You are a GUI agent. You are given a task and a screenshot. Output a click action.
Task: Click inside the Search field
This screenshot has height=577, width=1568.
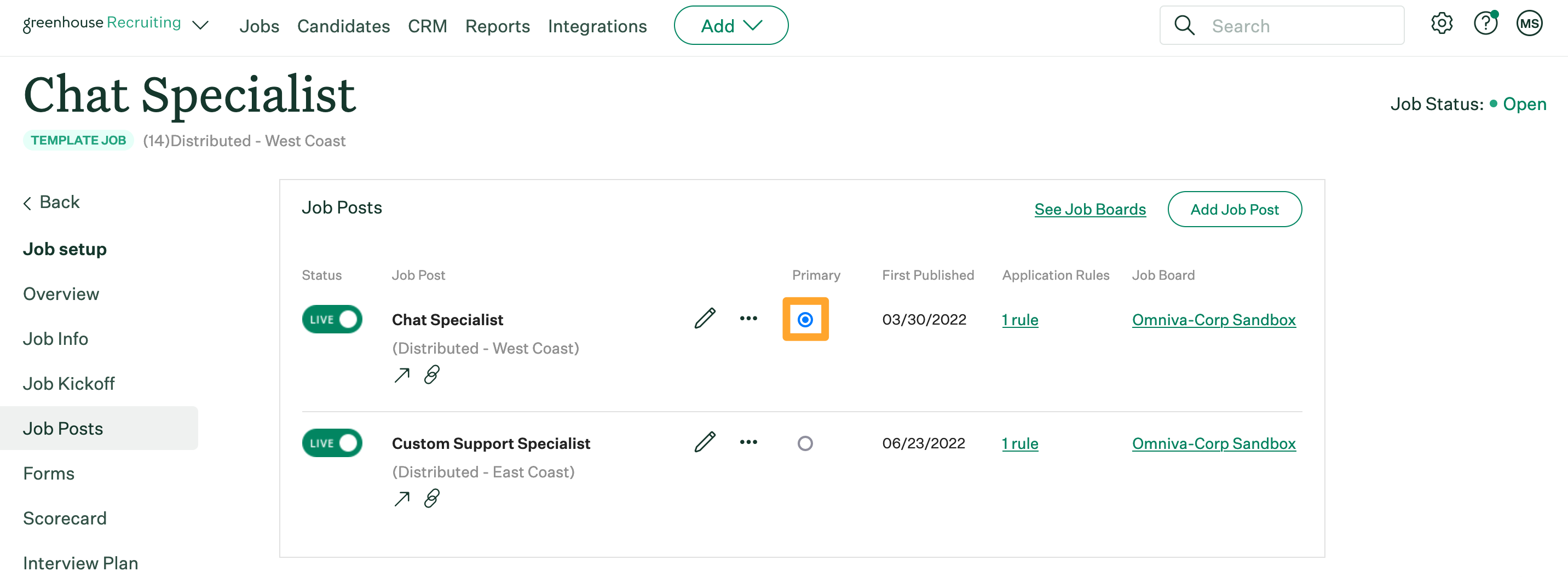[1278, 26]
